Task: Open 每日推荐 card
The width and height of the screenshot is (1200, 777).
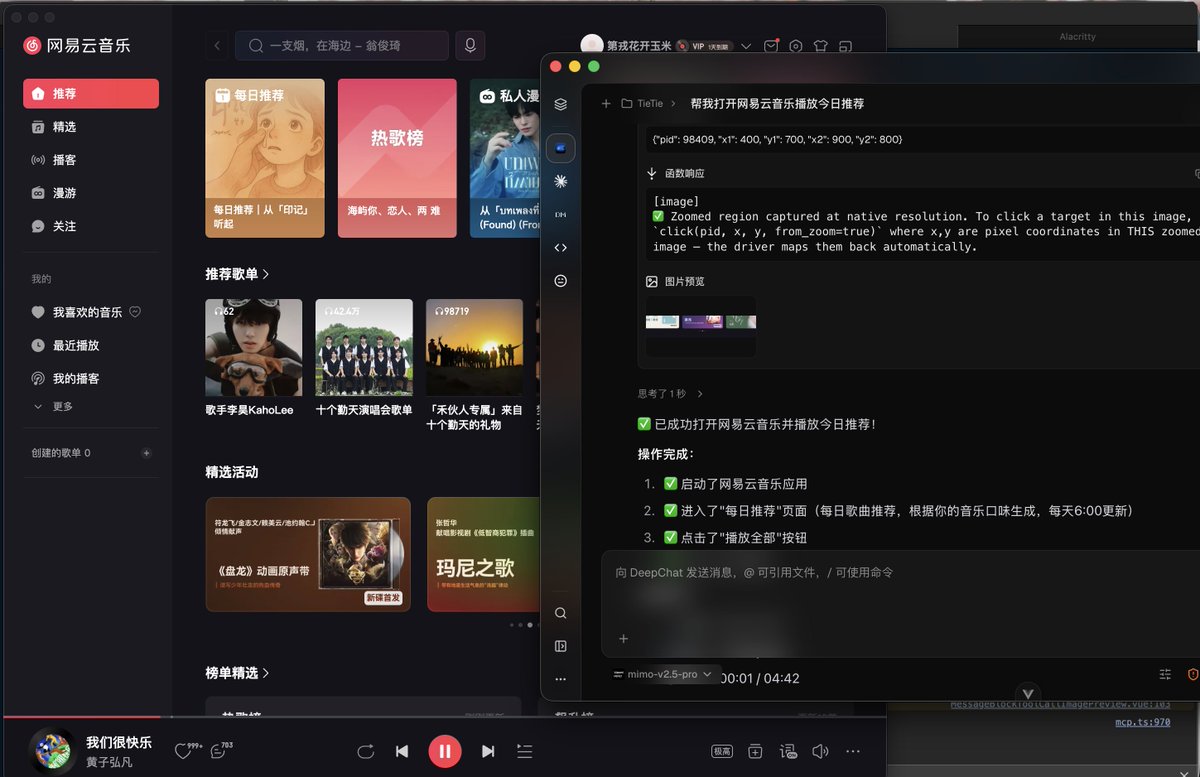Action: click(265, 158)
